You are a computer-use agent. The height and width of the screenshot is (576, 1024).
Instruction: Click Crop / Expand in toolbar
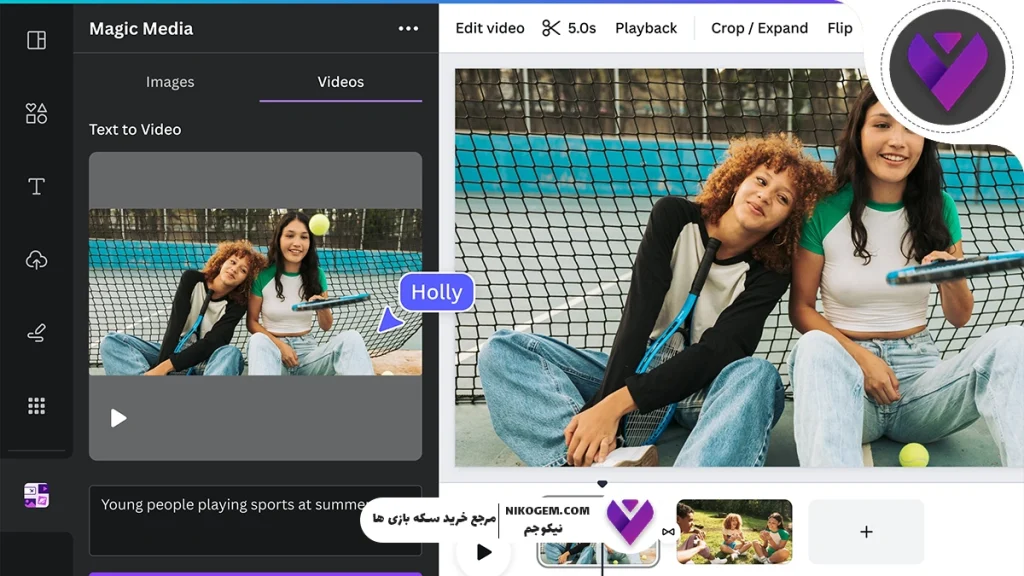pyautogui.click(x=759, y=28)
